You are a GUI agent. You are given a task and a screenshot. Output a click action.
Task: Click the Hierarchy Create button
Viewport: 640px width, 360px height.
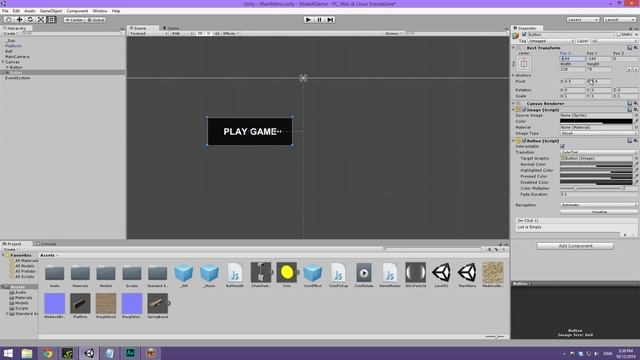coord(10,33)
